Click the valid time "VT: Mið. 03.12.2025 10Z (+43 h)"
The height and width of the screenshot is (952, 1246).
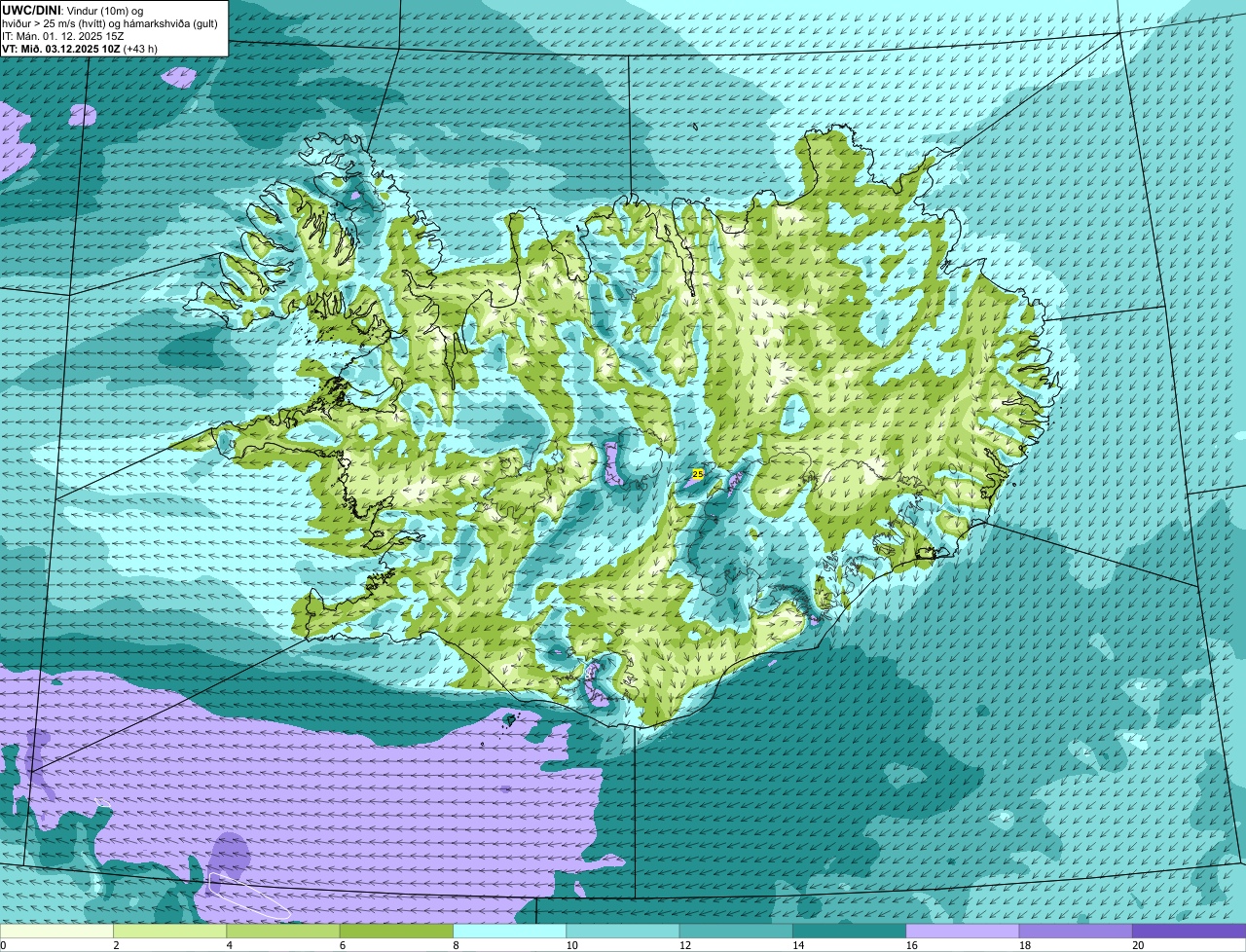(x=80, y=48)
